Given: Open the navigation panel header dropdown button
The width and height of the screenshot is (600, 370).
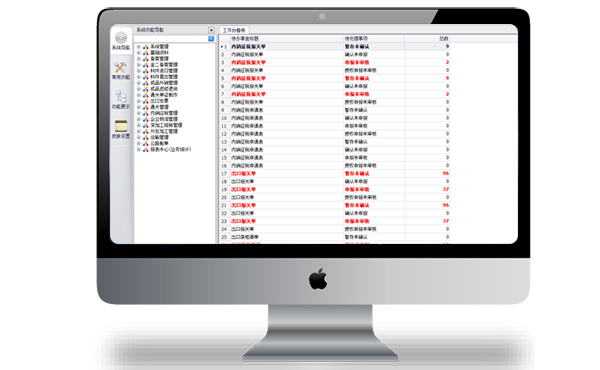Looking at the screenshot, I should click(211, 30).
